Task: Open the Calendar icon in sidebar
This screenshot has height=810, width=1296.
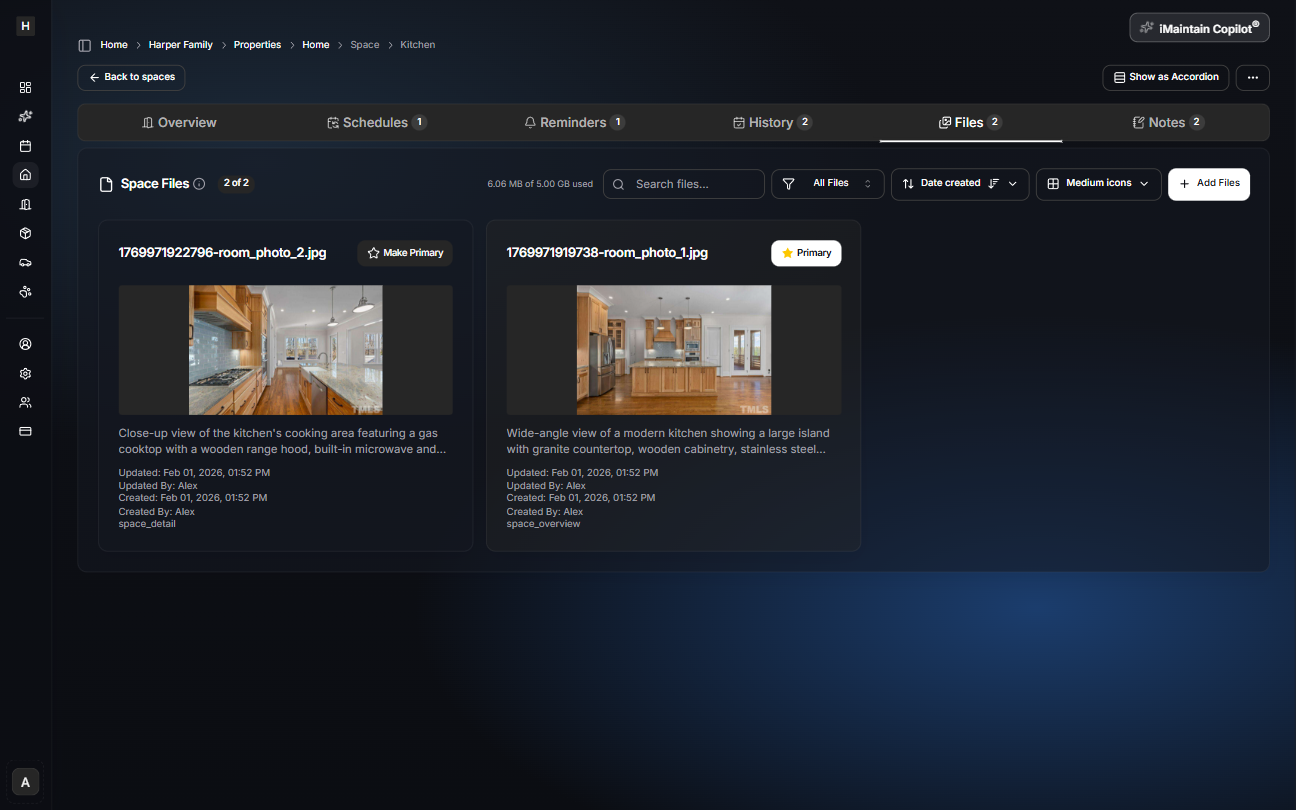Action: 25,146
